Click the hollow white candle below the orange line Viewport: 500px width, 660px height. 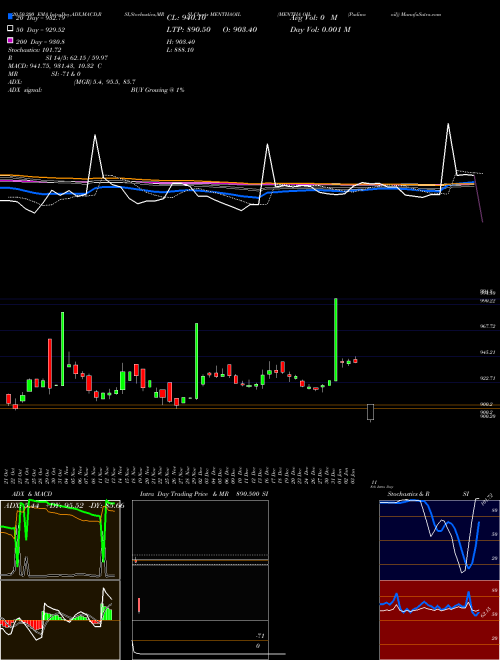coord(370,412)
